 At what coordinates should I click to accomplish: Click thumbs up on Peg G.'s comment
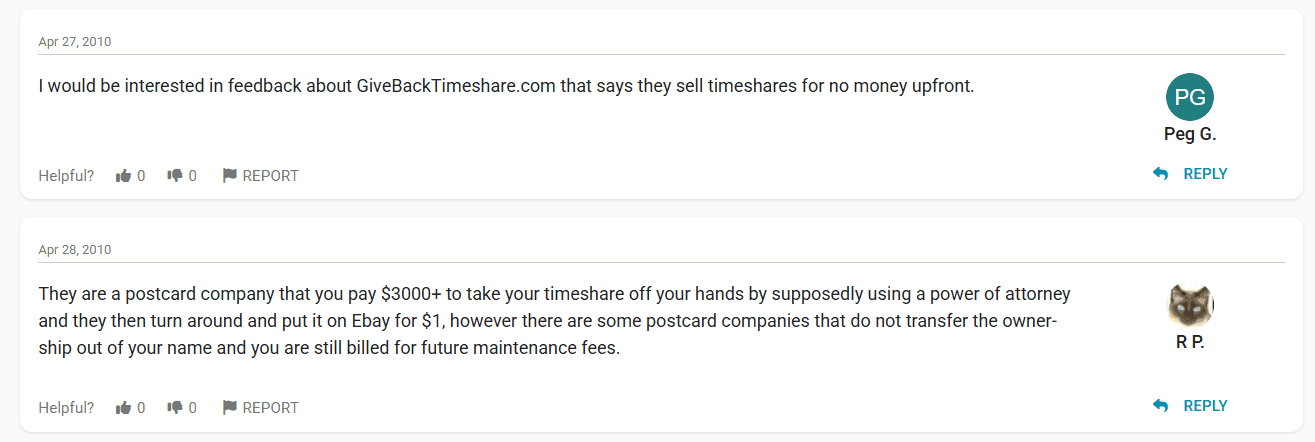tap(124, 176)
